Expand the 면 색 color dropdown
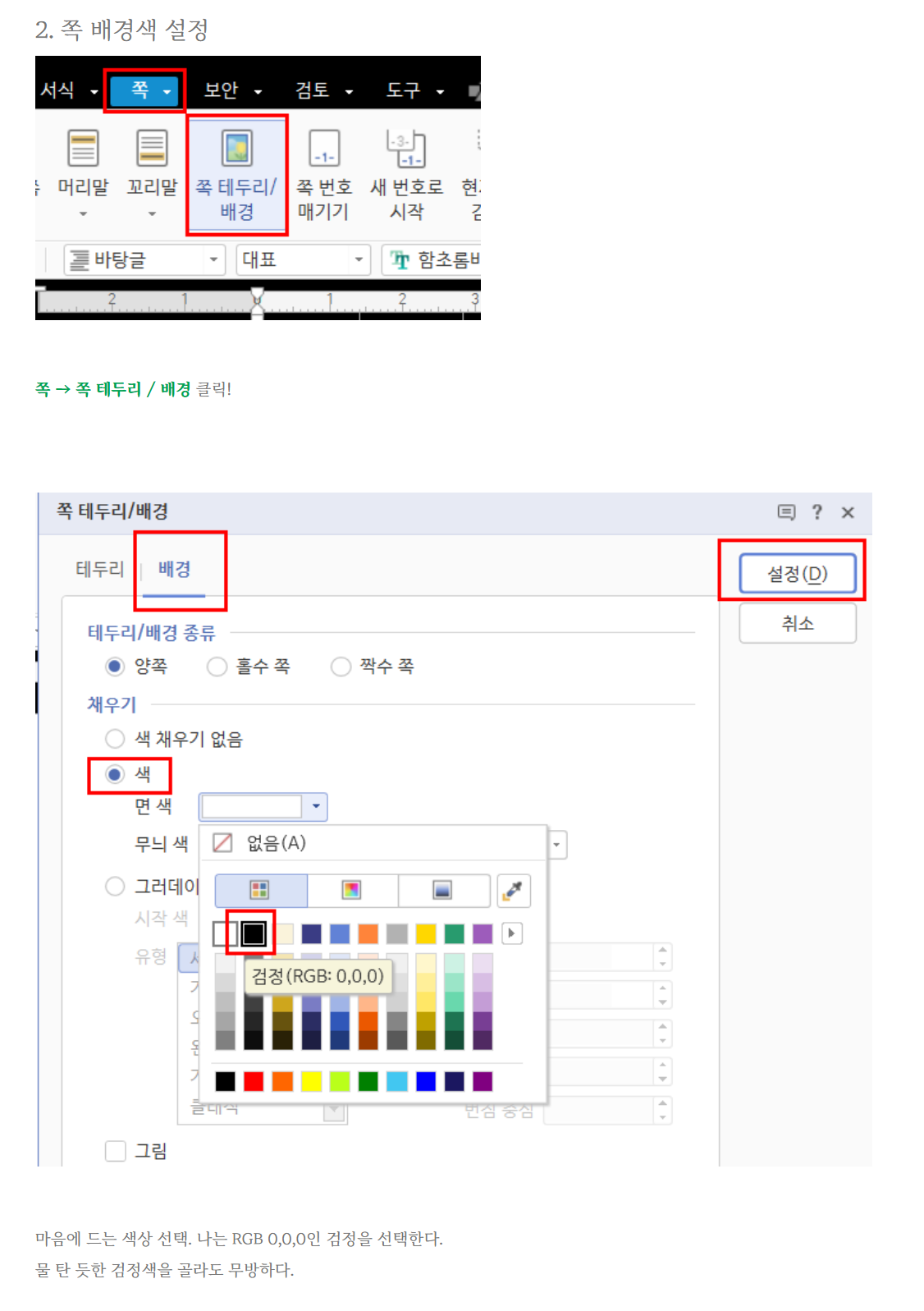The image size is (924, 1311). (x=263, y=807)
